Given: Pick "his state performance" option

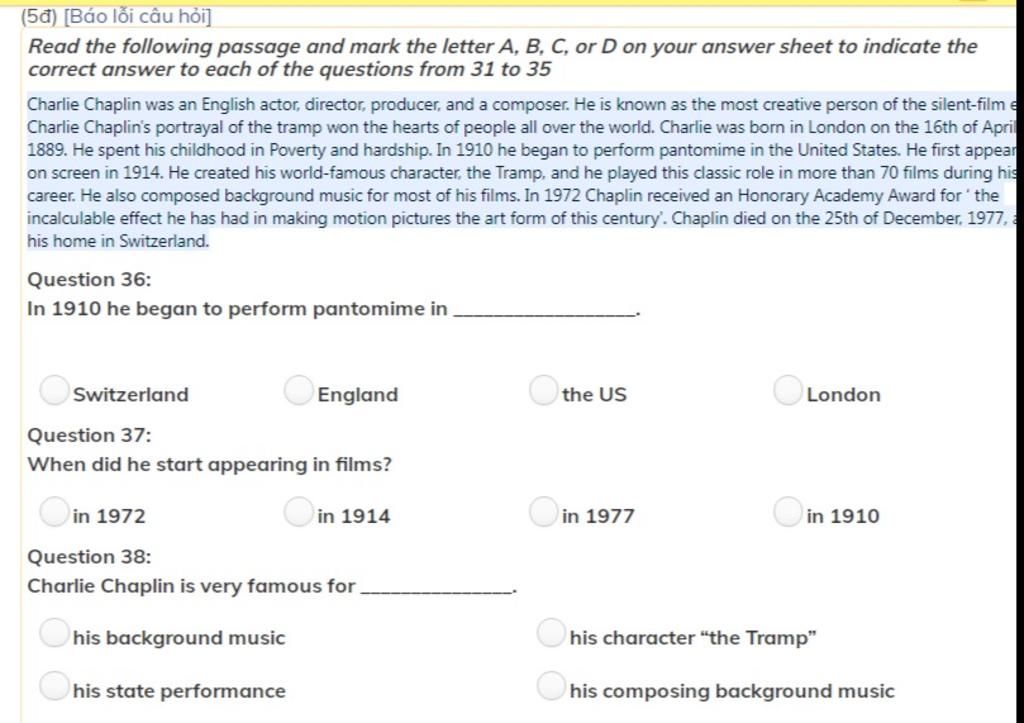Looking at the screenshot, I should tap(54, 686).
